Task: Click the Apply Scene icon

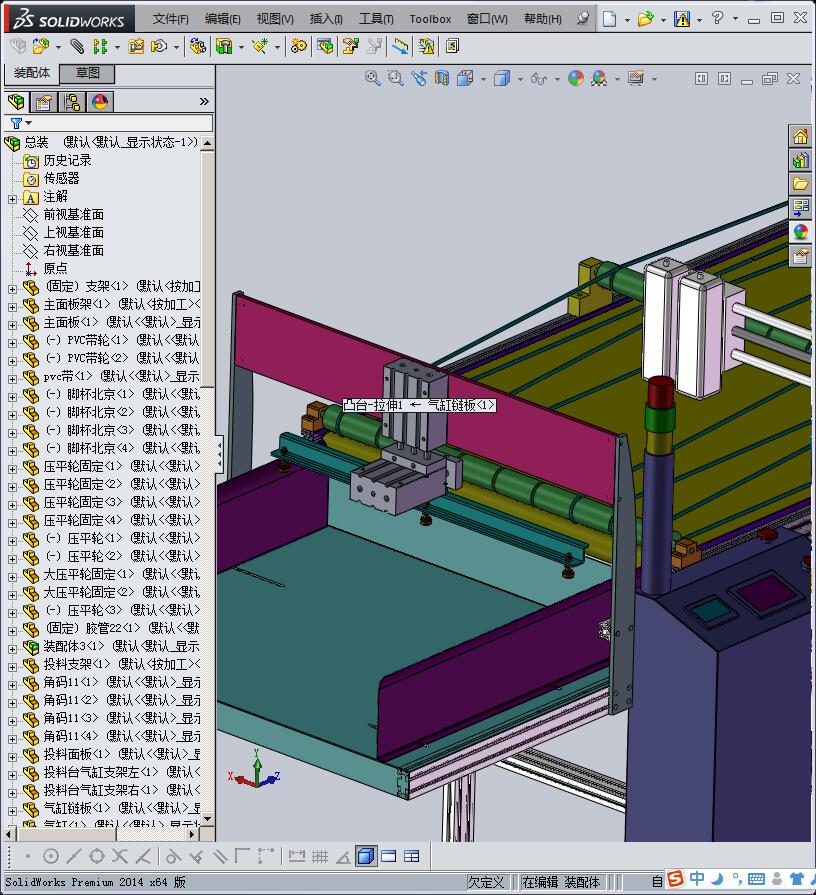Action: 599,78
